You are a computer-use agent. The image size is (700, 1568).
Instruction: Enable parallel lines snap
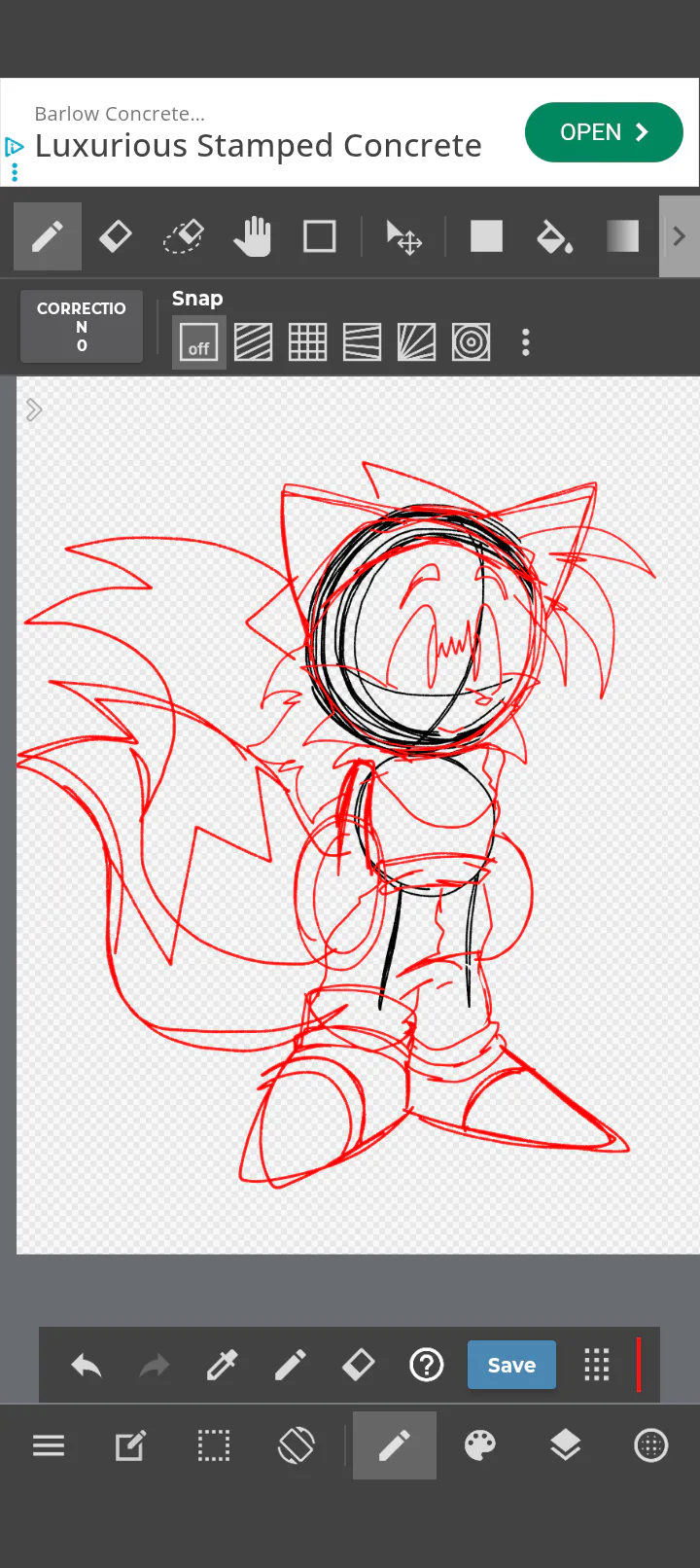[254, 342]
